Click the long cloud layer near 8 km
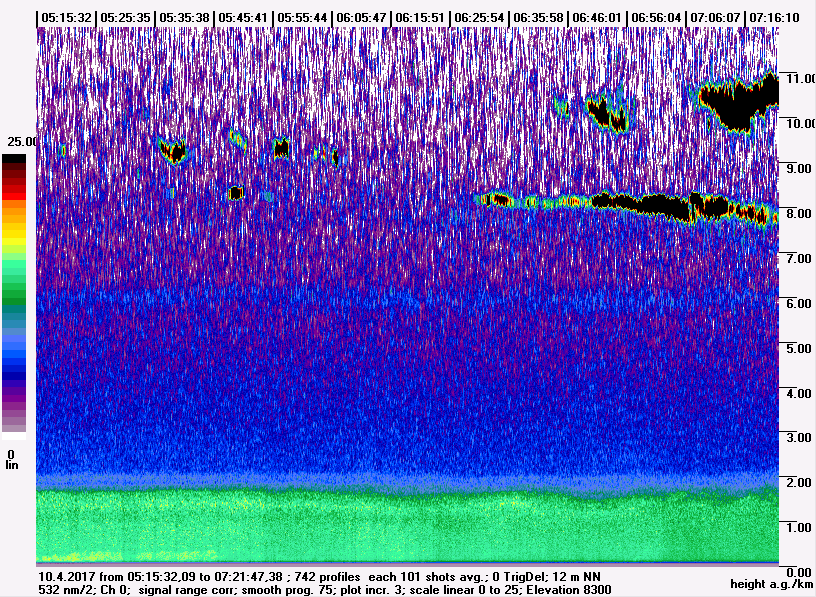The width and height of the screenshot is (816, 597). pos(627,207)
